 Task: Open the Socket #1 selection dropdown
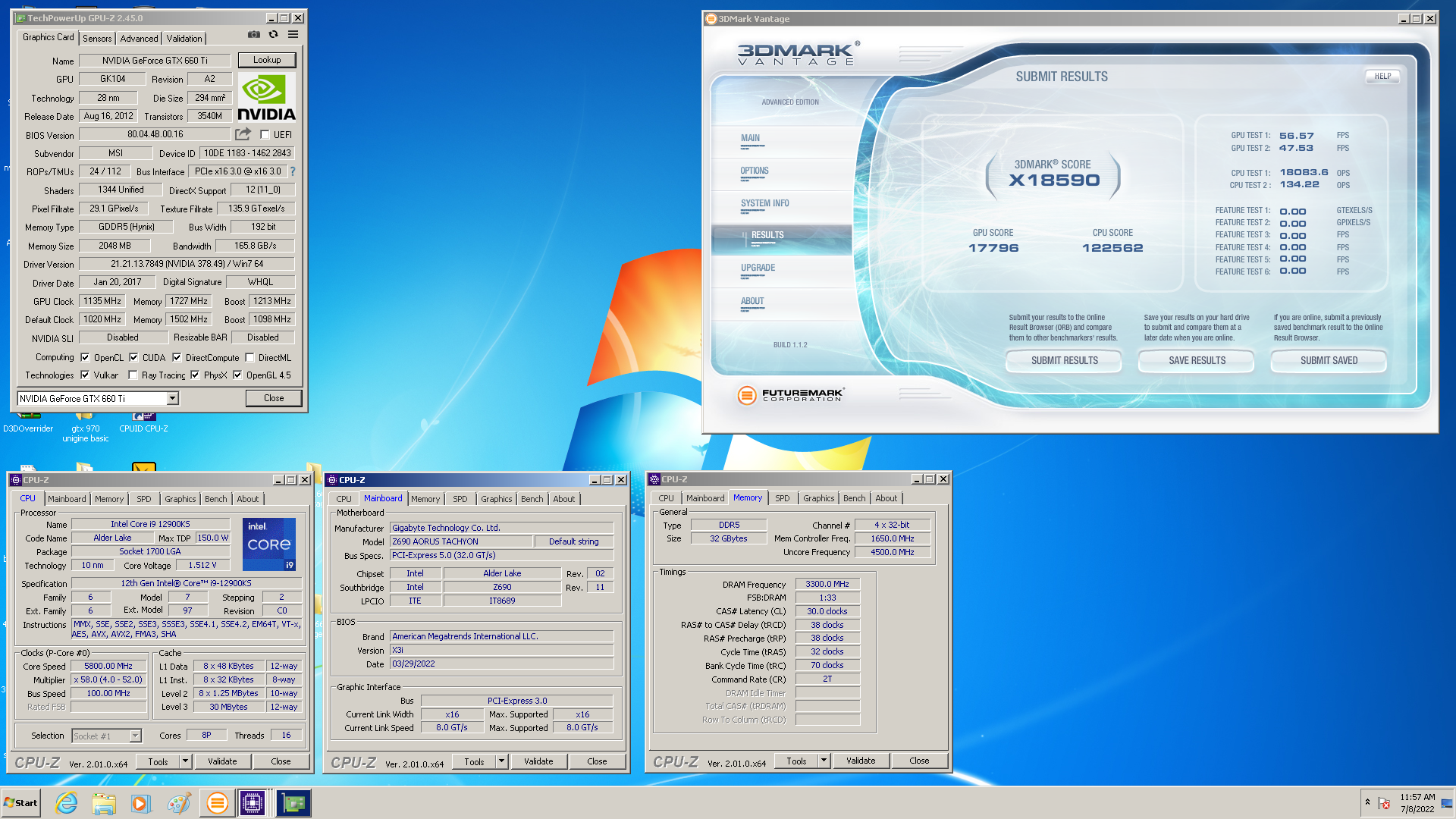click(x=135, y=736)
